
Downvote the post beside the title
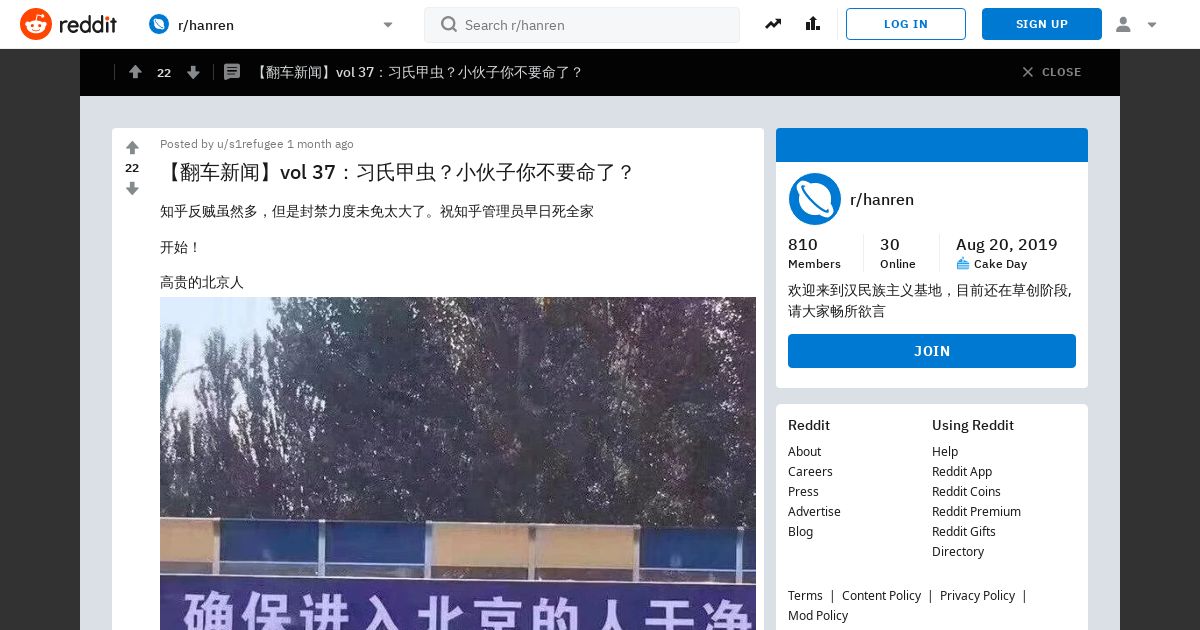click(x=132, y=188)
